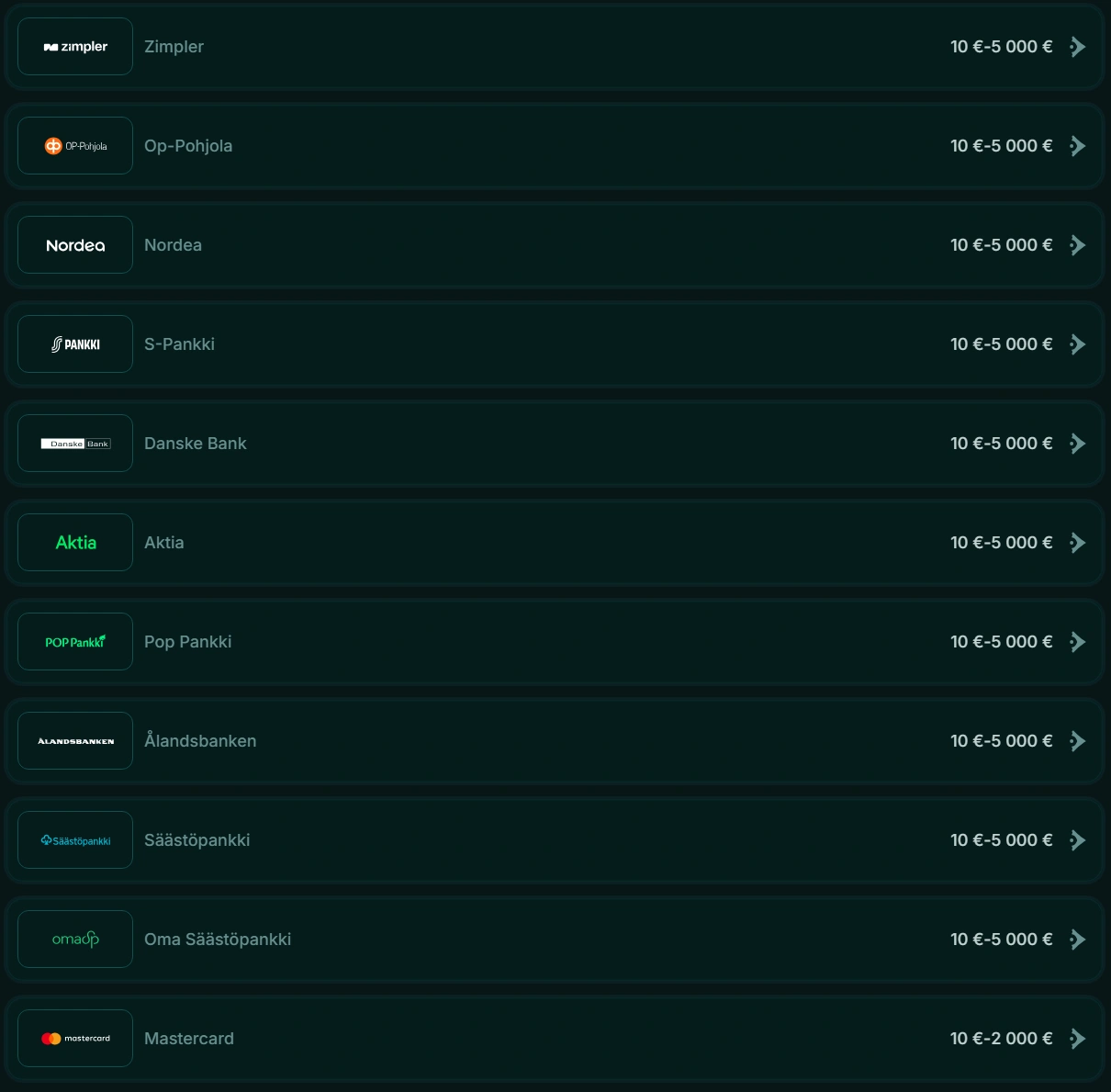Select the Ålandsbanken logo icon

75,741
